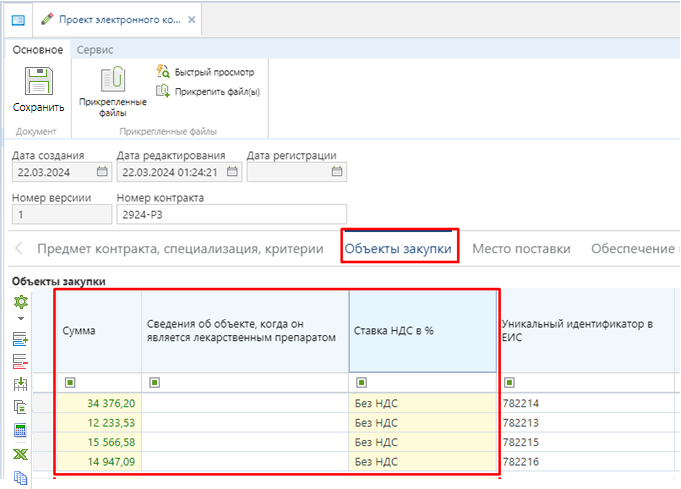Close the Проект электронного ко... tab

pos(192,20)
